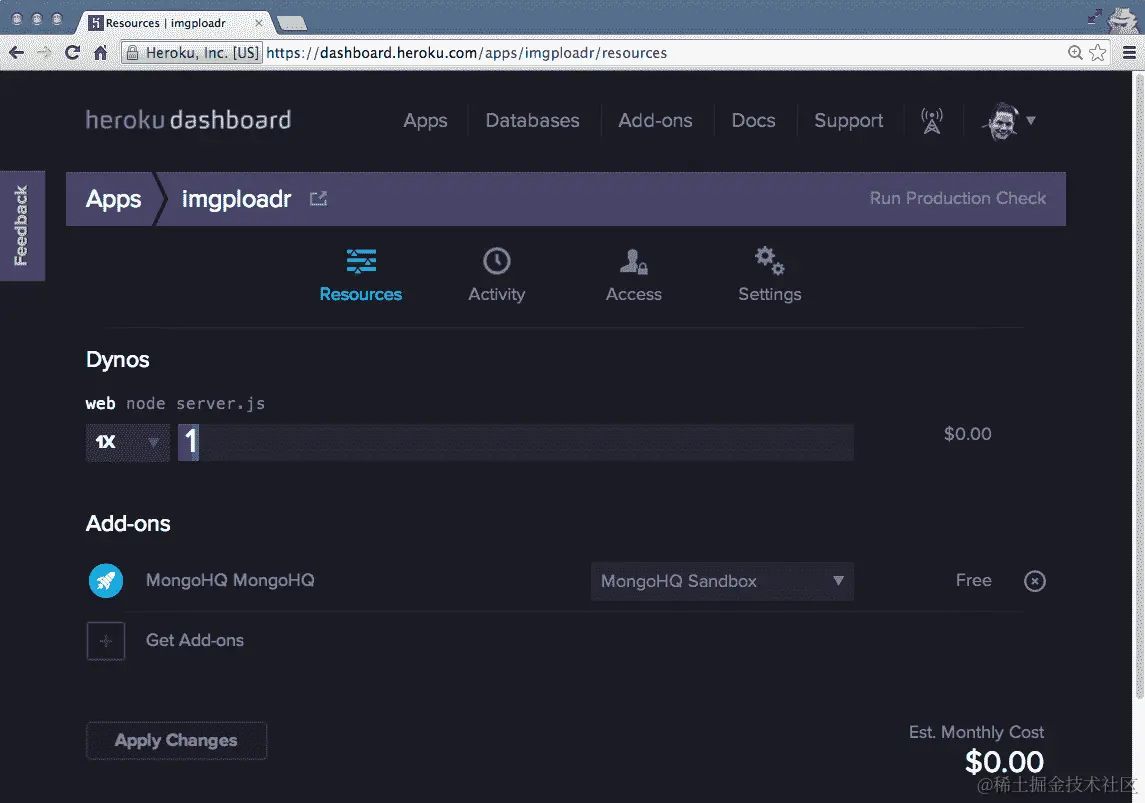Click the Resources tab icon
Screen dimensions: 1145x803
361,261
